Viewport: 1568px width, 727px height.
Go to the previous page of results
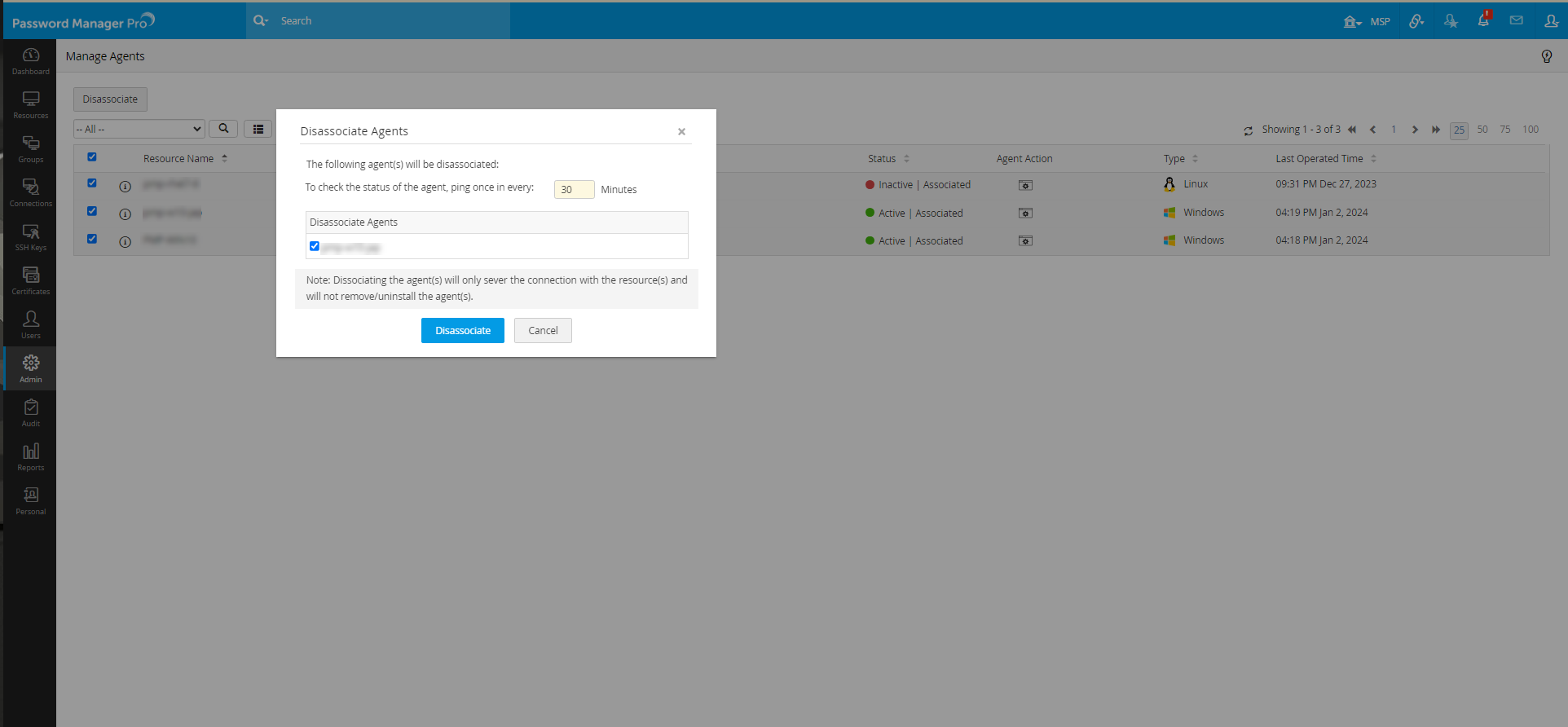coord(1373,130)
